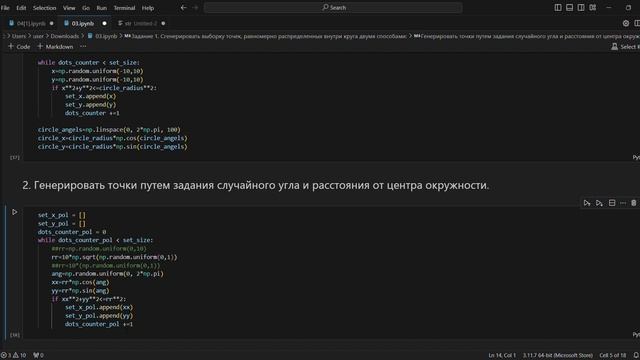Click 03.ipynb breadcrumb segment
The height and width of the screenshot is (360, 640).
(102, 36)
